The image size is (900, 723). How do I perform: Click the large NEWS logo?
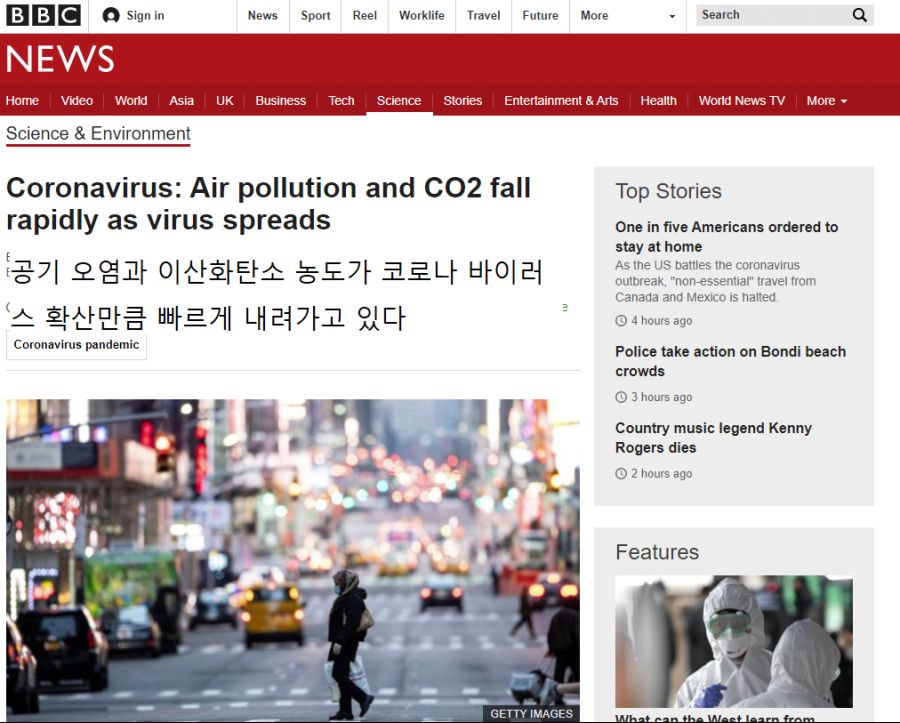pyautogui.click(x=60, y=60)
